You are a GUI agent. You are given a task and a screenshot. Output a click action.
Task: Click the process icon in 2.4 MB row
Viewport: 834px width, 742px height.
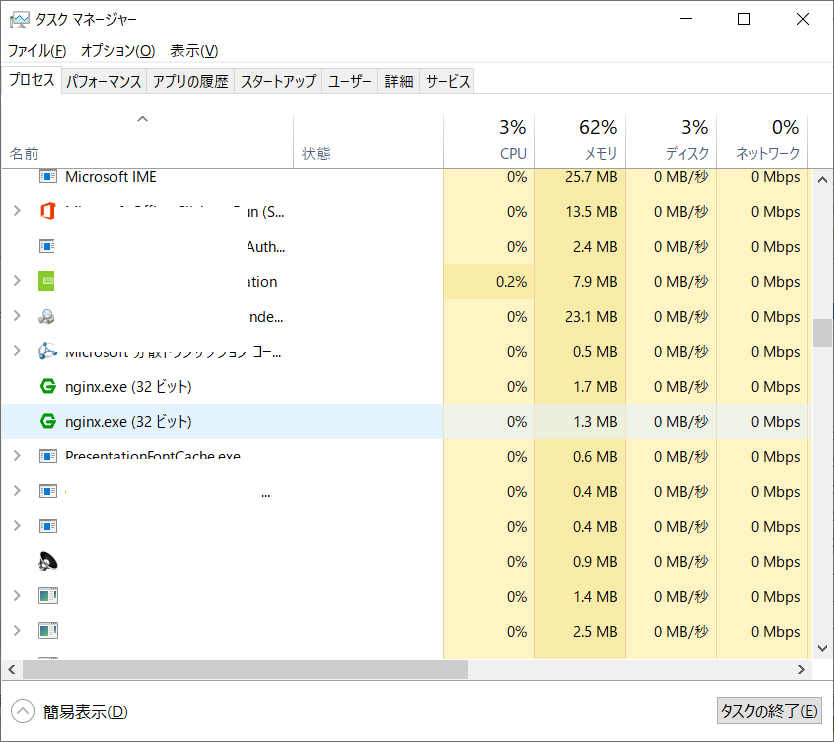[47, 246]
